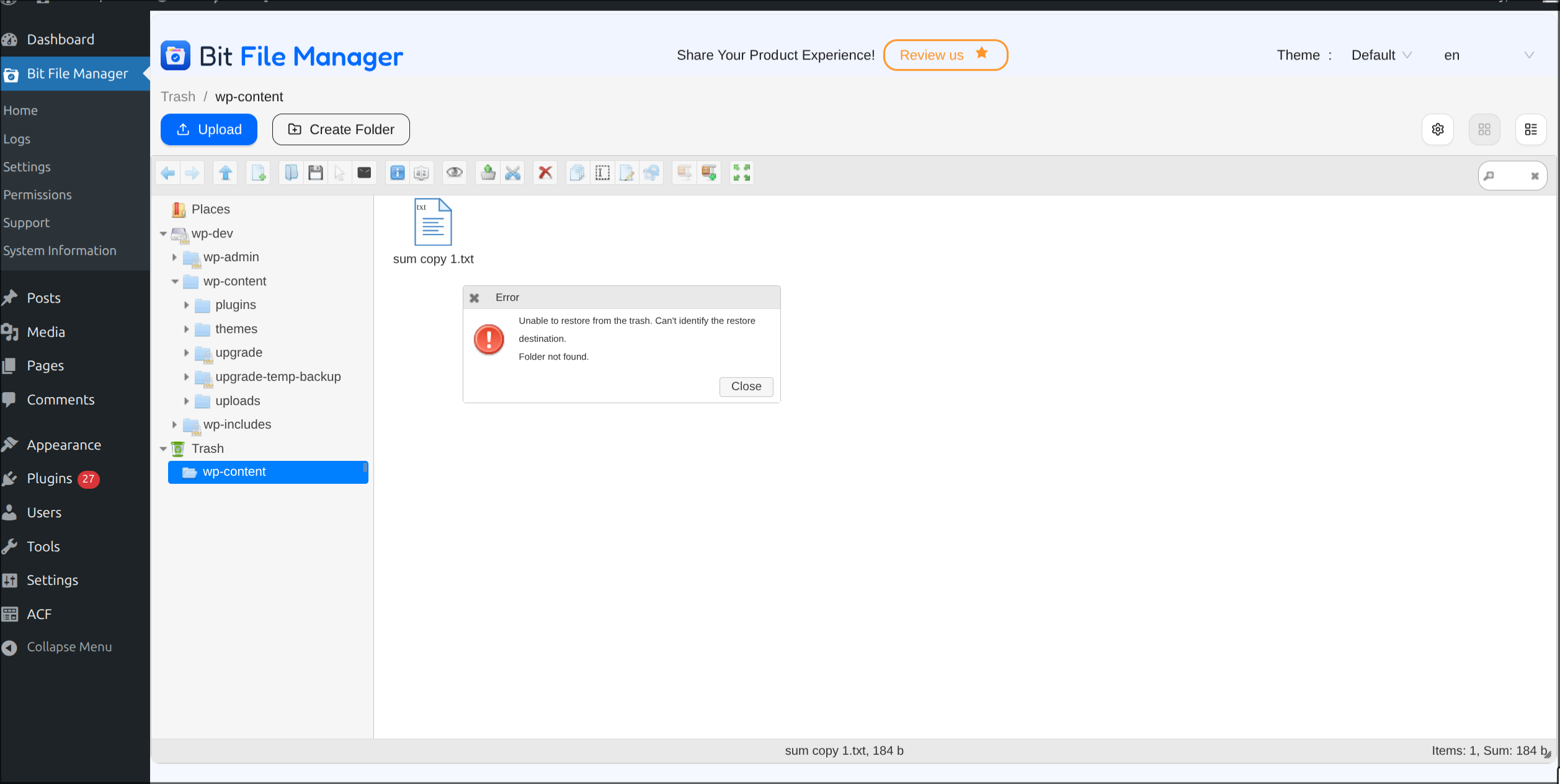This screenshot has width=1560, height=784.
Task: Open the Logs submenu item
Action: point(17,139)
